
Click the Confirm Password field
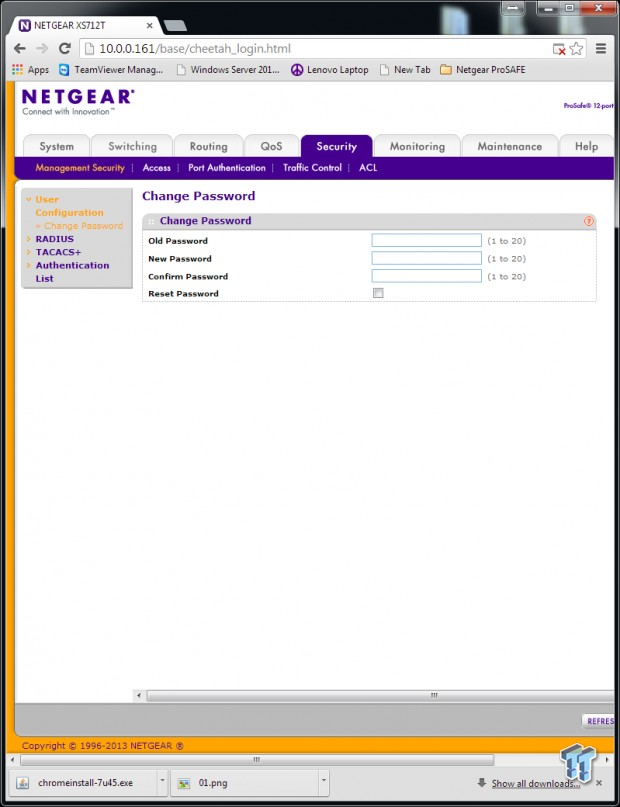pos(427,276)
